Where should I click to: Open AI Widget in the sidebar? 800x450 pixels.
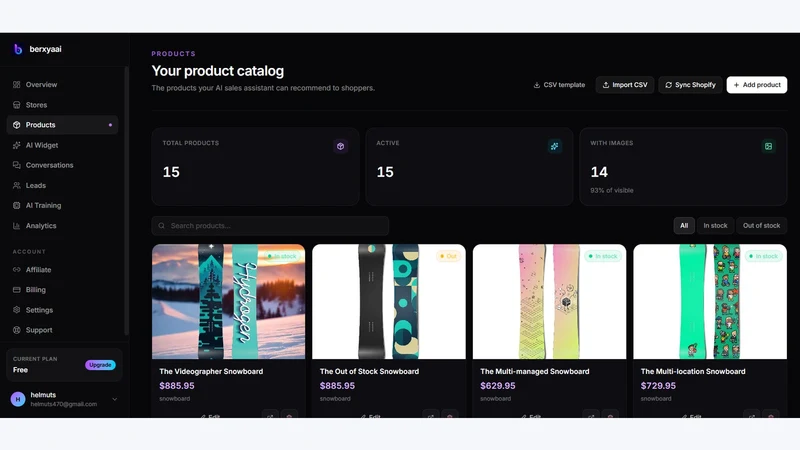click(62, 145)
